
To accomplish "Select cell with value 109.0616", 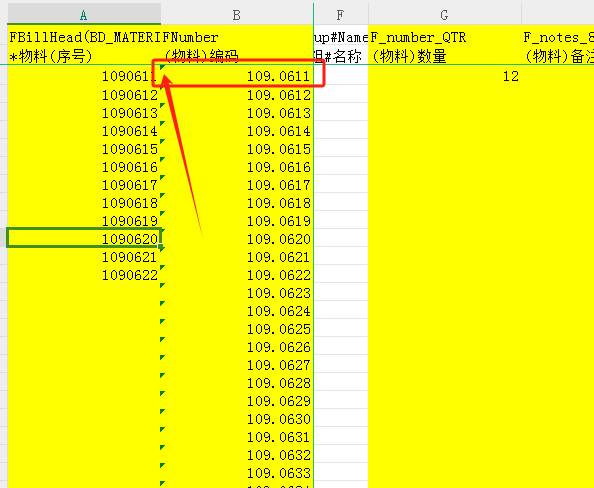I will (237, 166).
